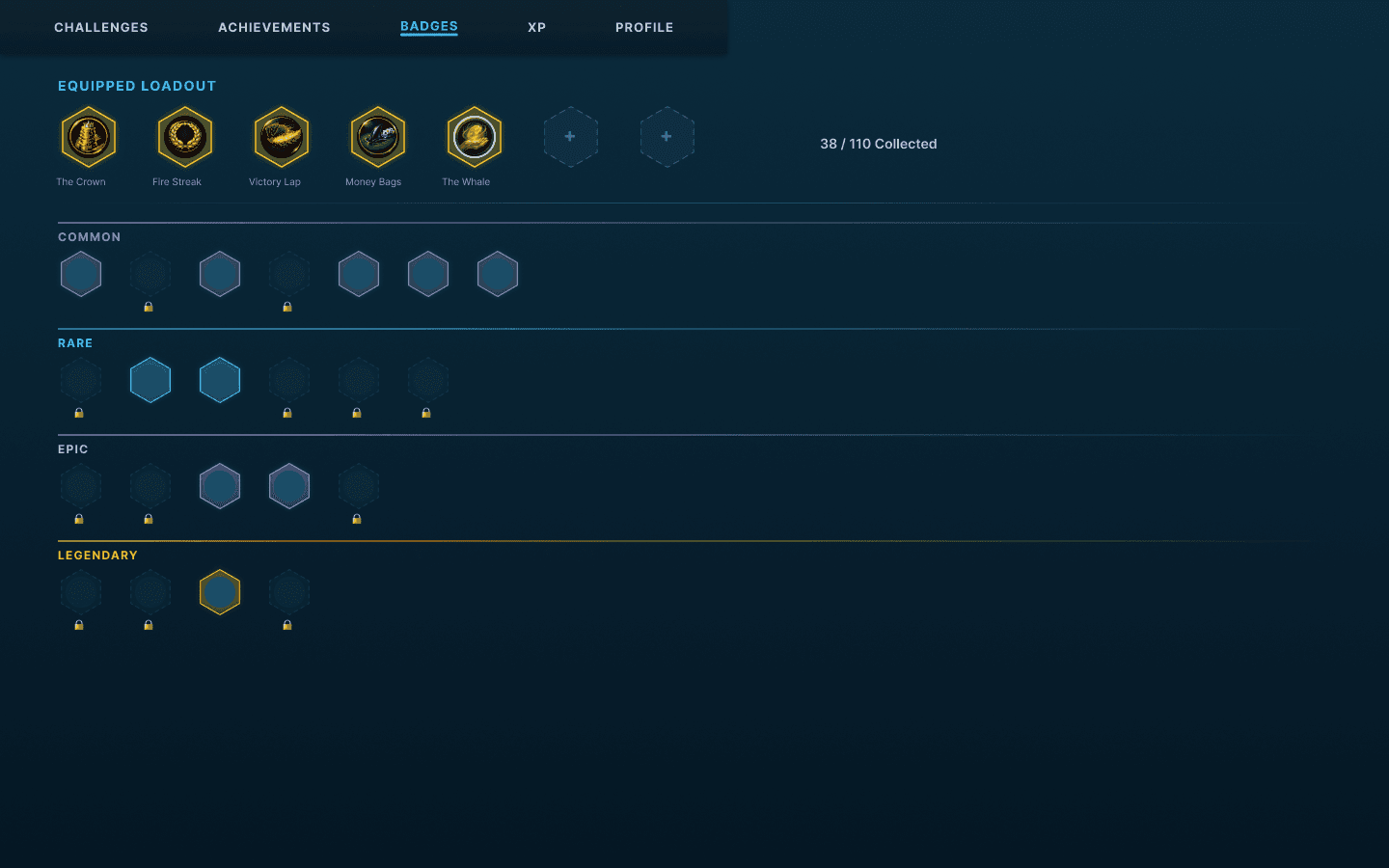Viewport: 1389px width, 868px height.
Task: Choose the first unlocked Rare badge
Action: point(150,380)
